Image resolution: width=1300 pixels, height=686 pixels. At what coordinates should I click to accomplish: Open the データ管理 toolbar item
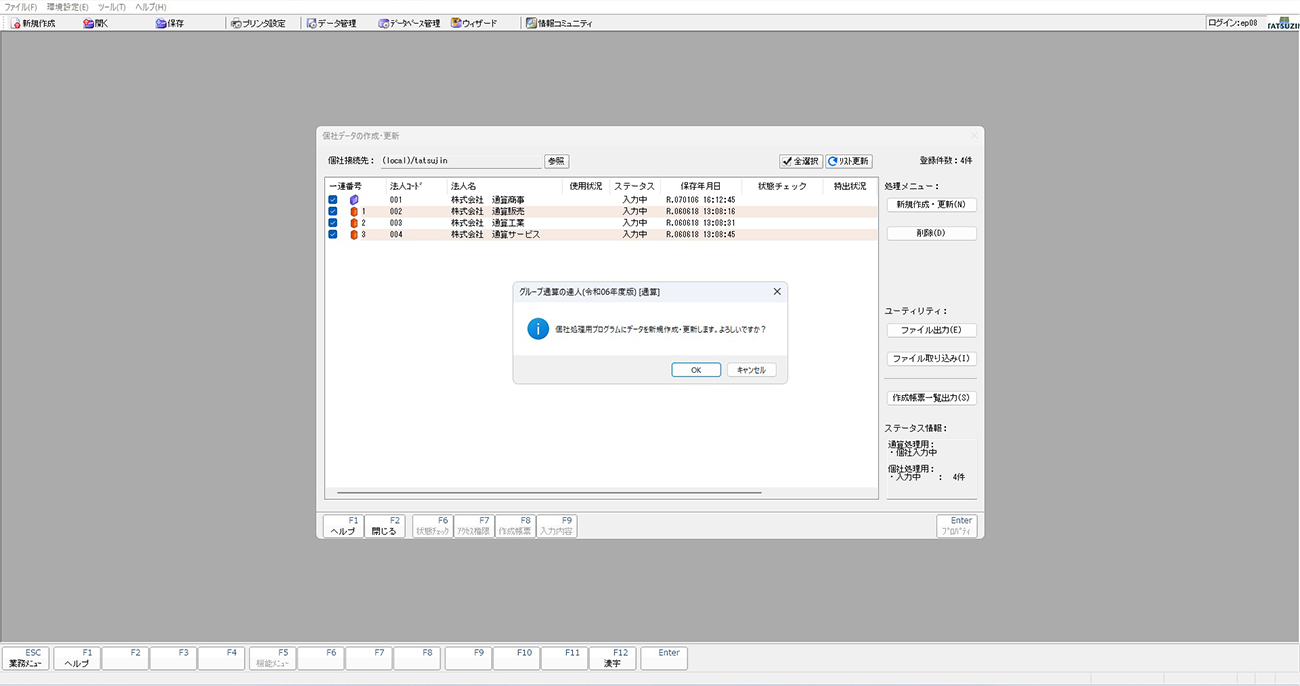[x=311, y=23]
